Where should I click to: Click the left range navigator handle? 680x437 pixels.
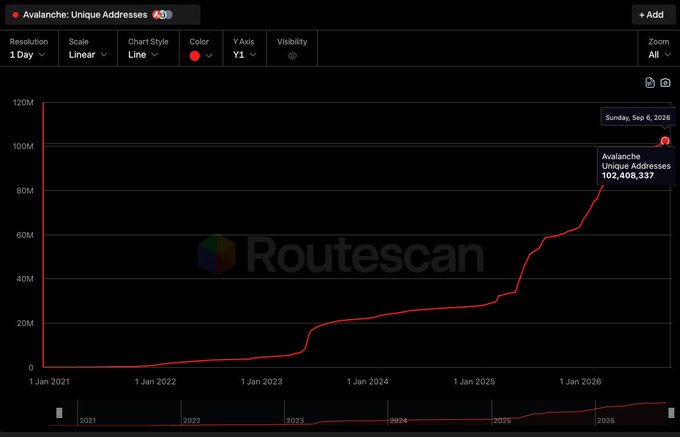[x=59, y=413]
